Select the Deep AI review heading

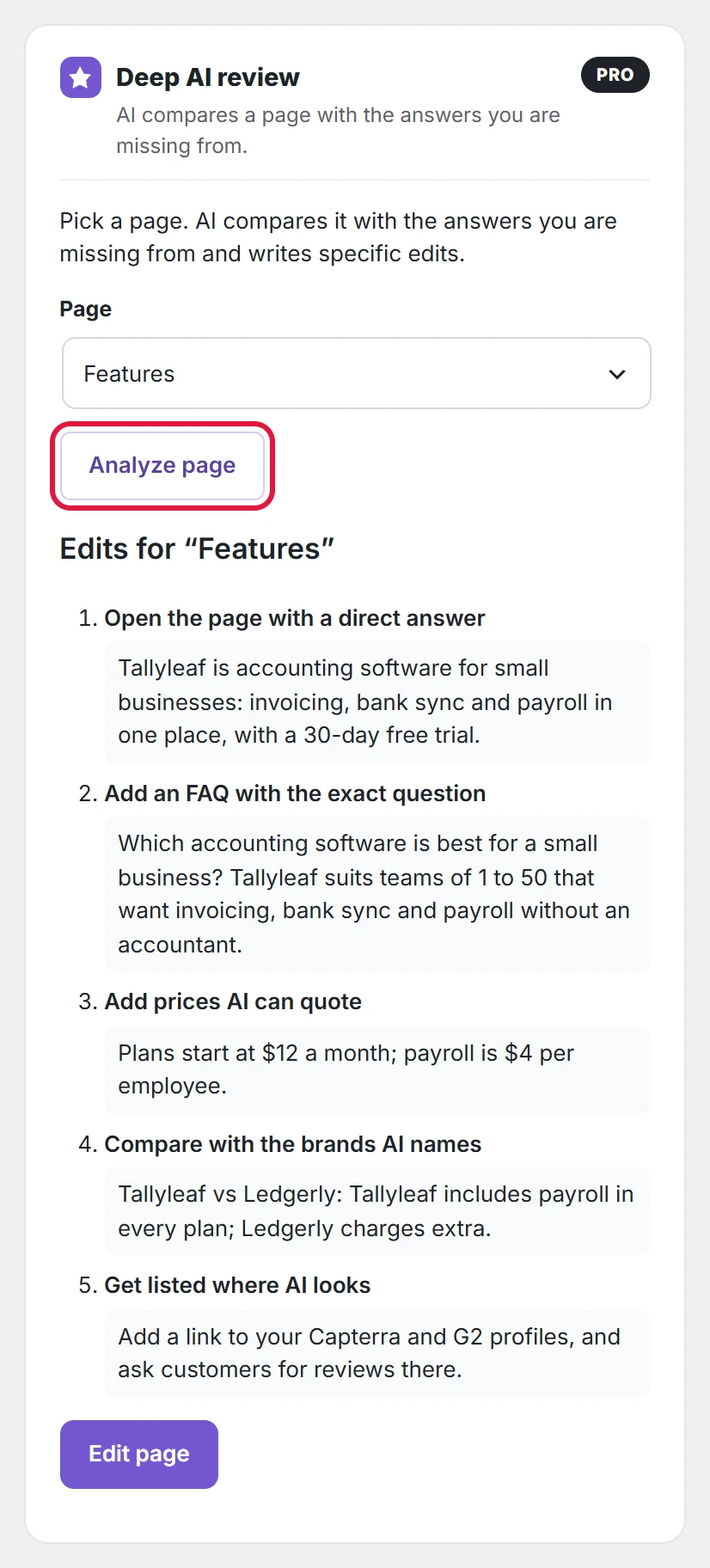208,77
